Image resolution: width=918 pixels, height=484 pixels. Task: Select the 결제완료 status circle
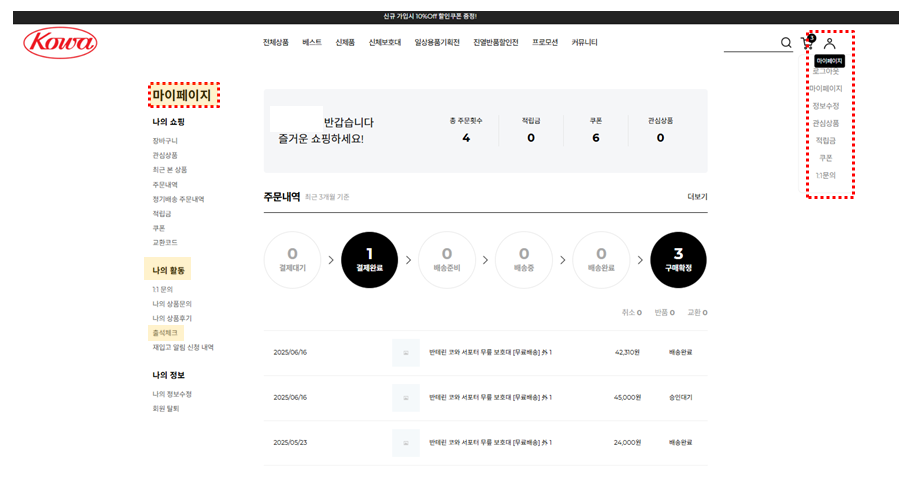click(369, 260)
